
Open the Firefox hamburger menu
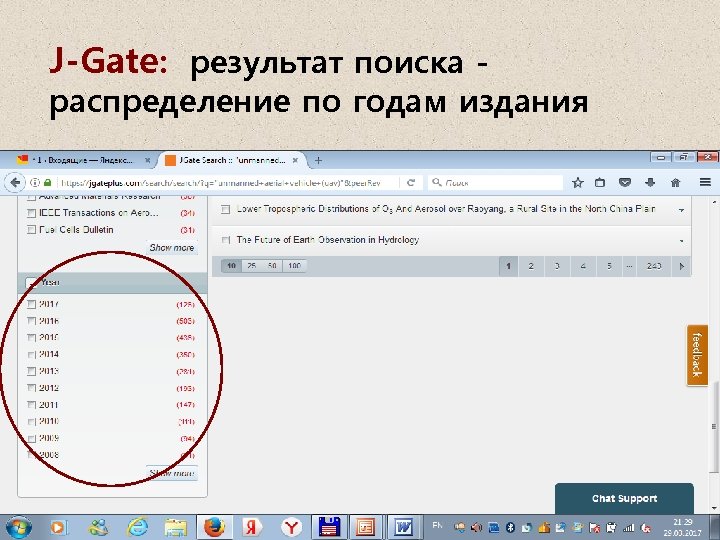[705, 182]
